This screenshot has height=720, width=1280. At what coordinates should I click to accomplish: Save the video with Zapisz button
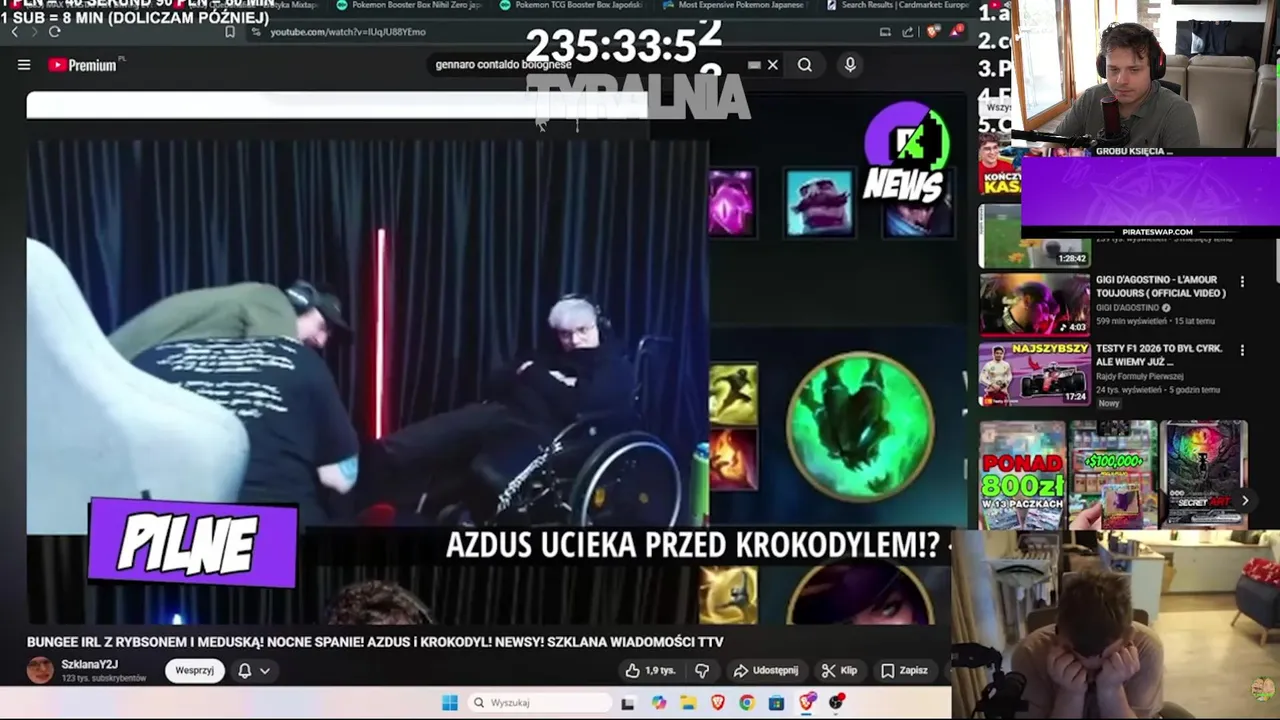click(x=904, y=671)
